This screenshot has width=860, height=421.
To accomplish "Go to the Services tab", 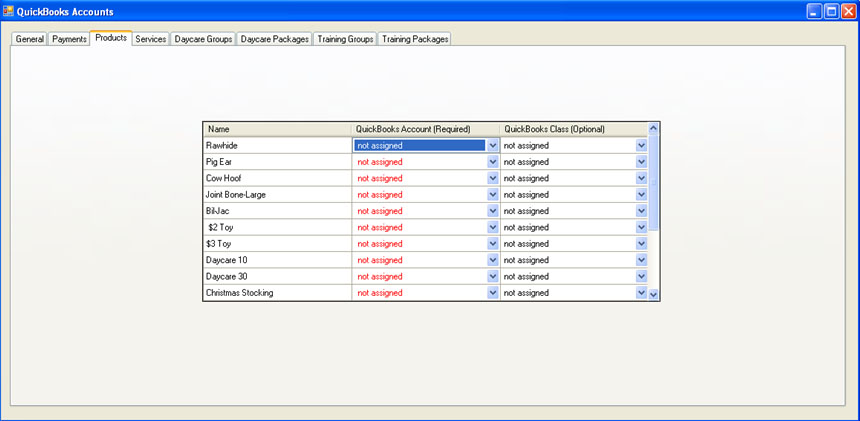I will click(151, 39).
